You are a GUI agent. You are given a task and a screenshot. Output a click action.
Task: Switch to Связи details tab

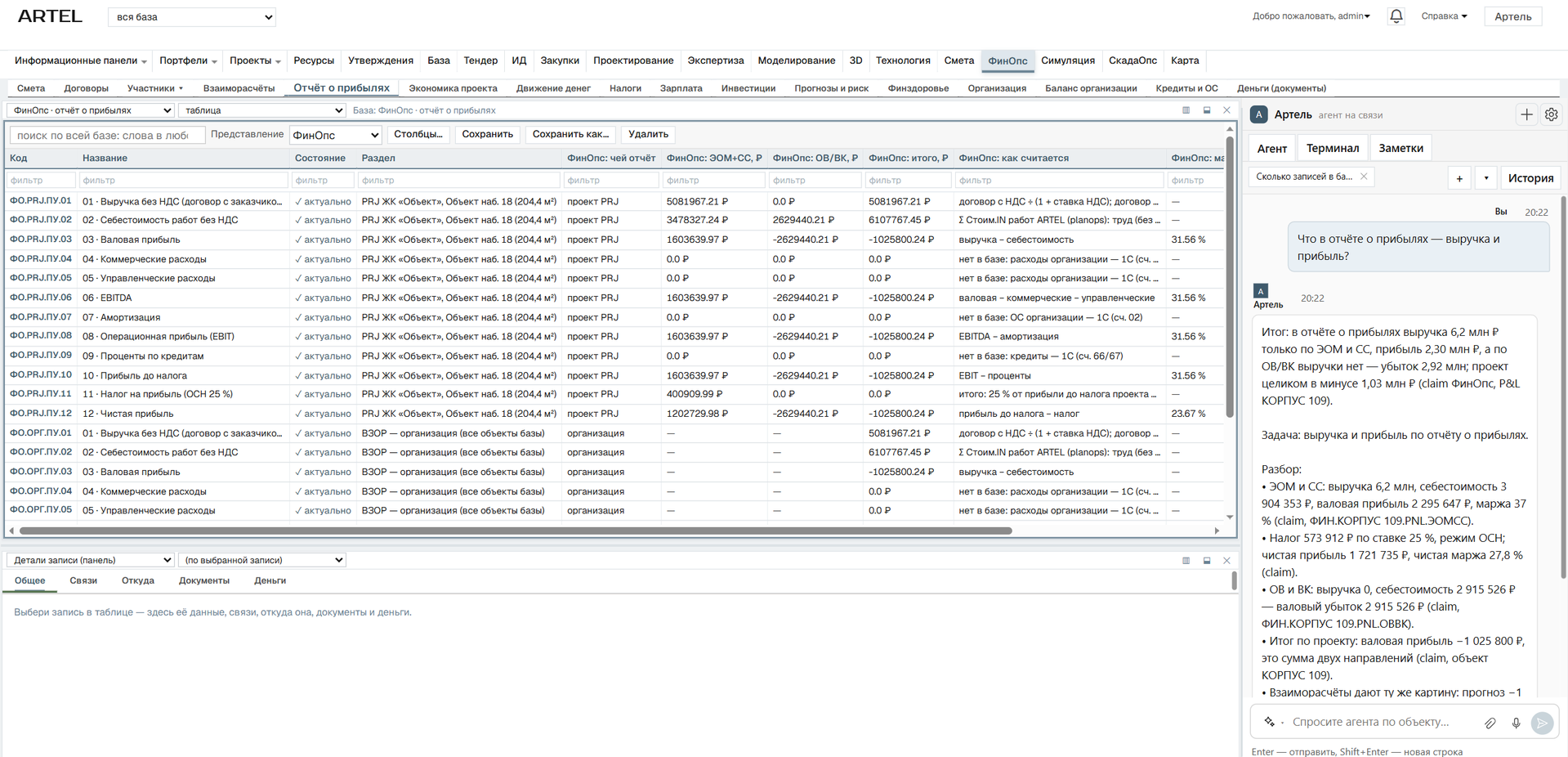point(83,580)
